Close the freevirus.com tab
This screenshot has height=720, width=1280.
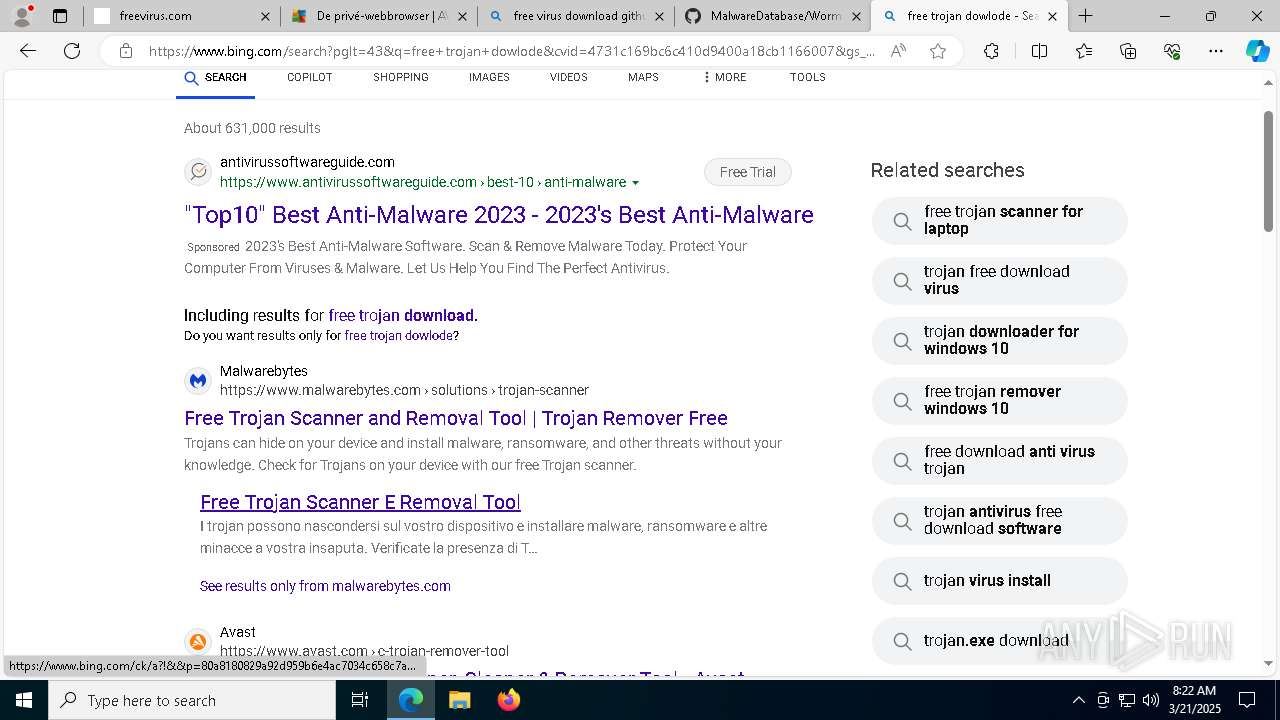(265, 16)
